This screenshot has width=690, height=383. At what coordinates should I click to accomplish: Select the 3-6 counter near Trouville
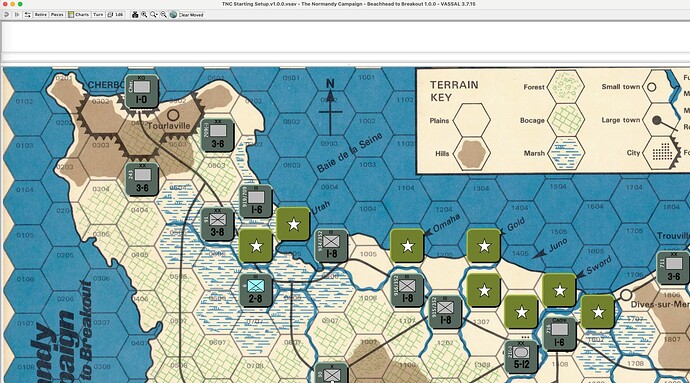[x=674, y=268]
